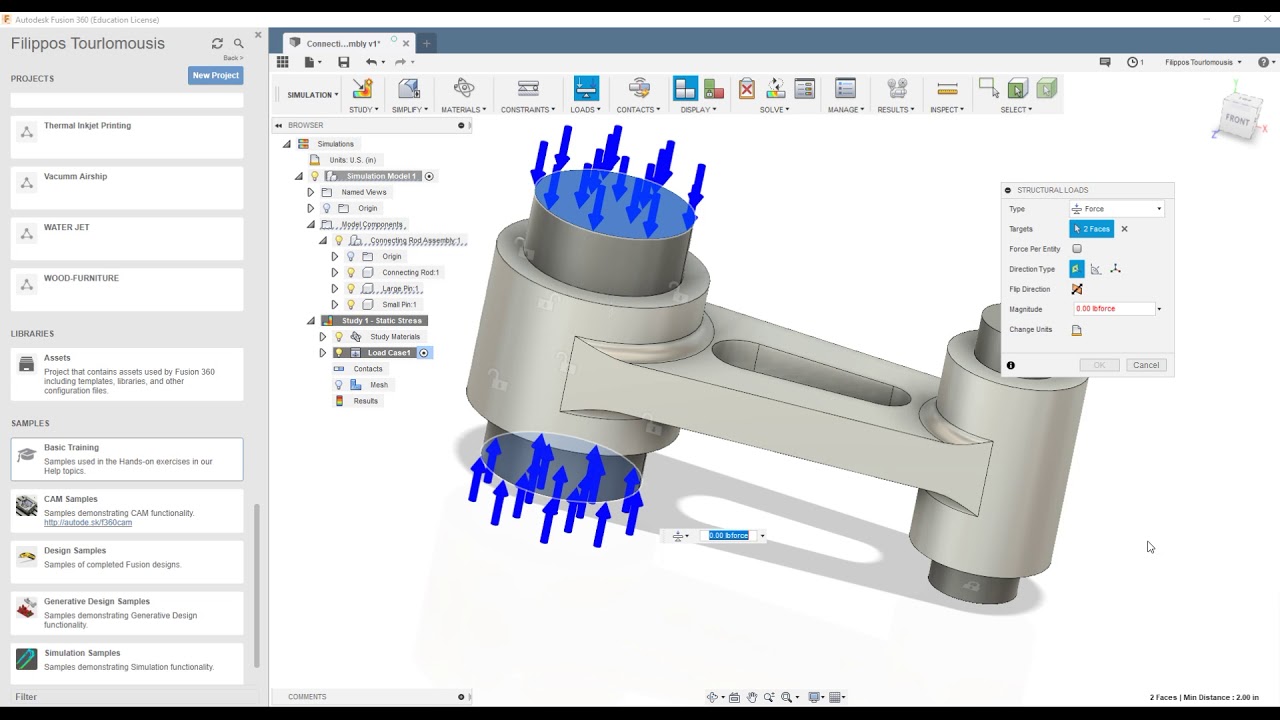
Task: Open the Magnitude dropdown arrow
Action: point(1159,309)
